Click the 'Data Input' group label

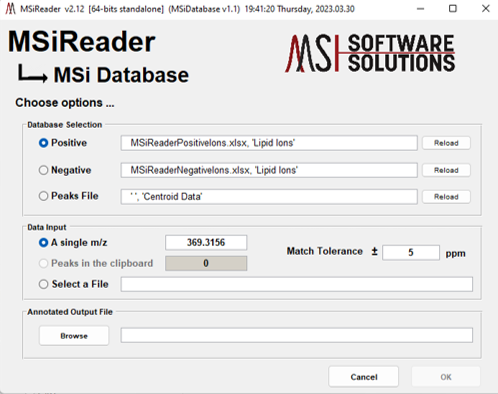pos(47,227)
